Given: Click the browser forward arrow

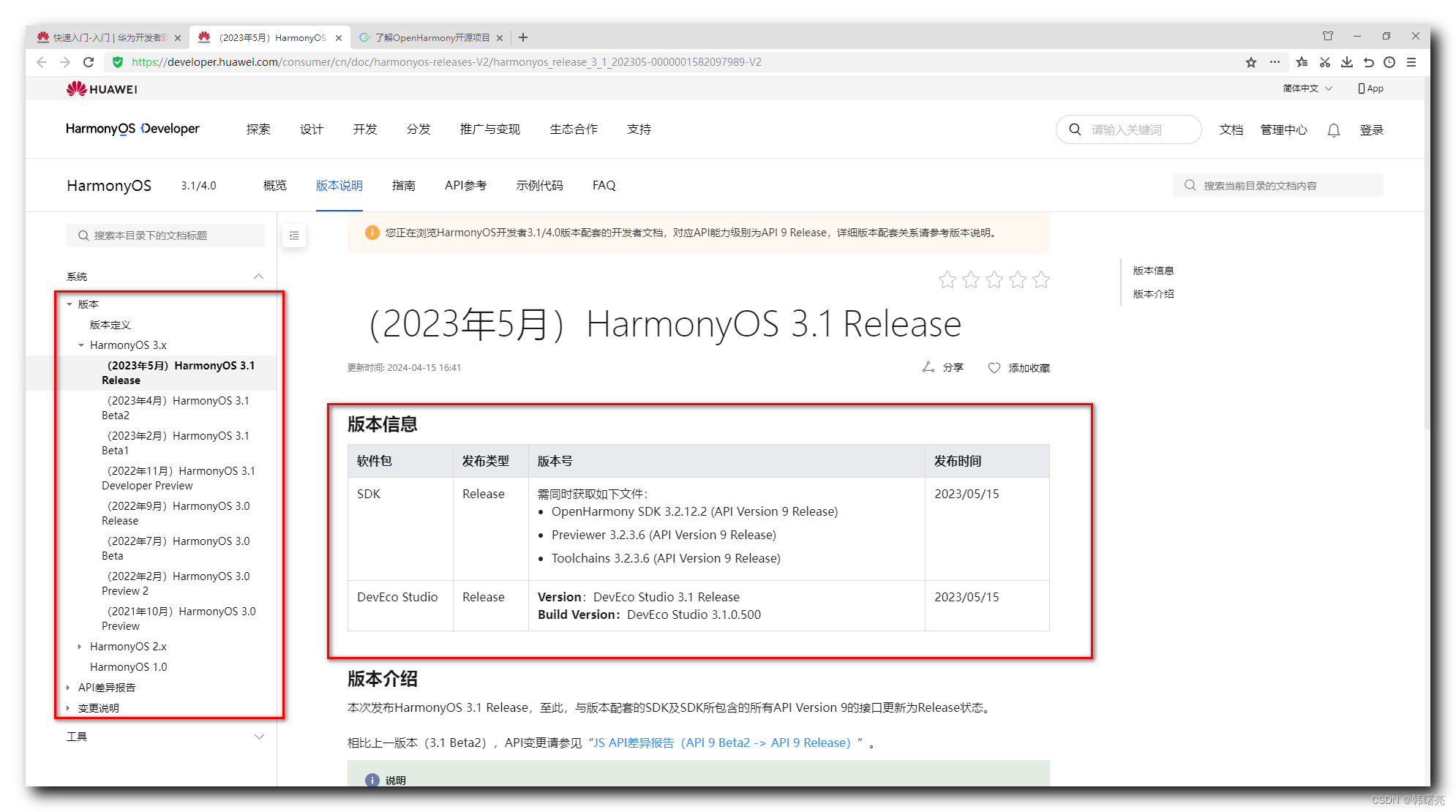Looking at the screenshot, I should (x=65, y=62).
